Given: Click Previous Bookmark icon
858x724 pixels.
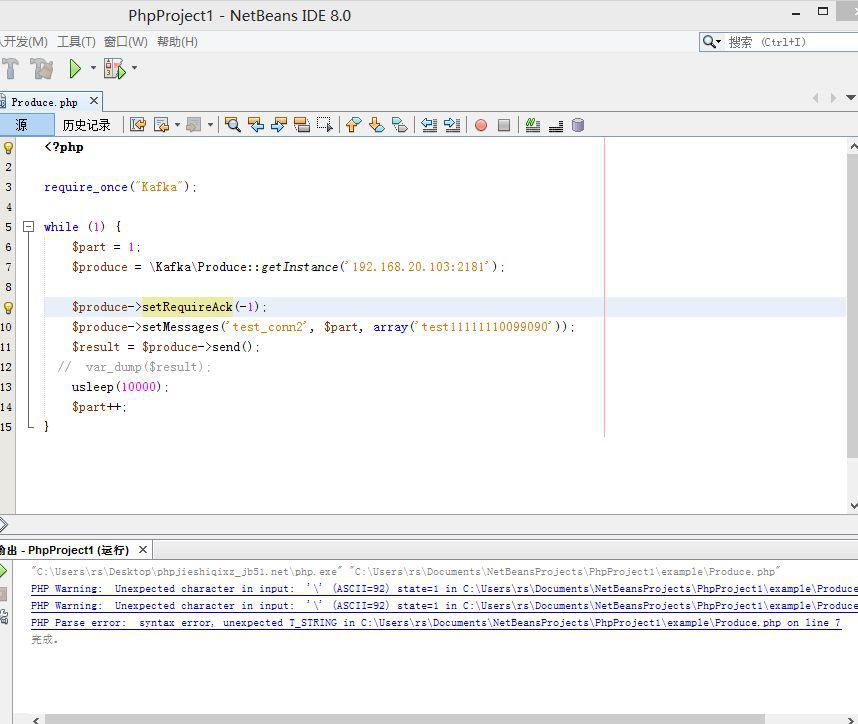Looking at the screenshot, I should (353, 125).
